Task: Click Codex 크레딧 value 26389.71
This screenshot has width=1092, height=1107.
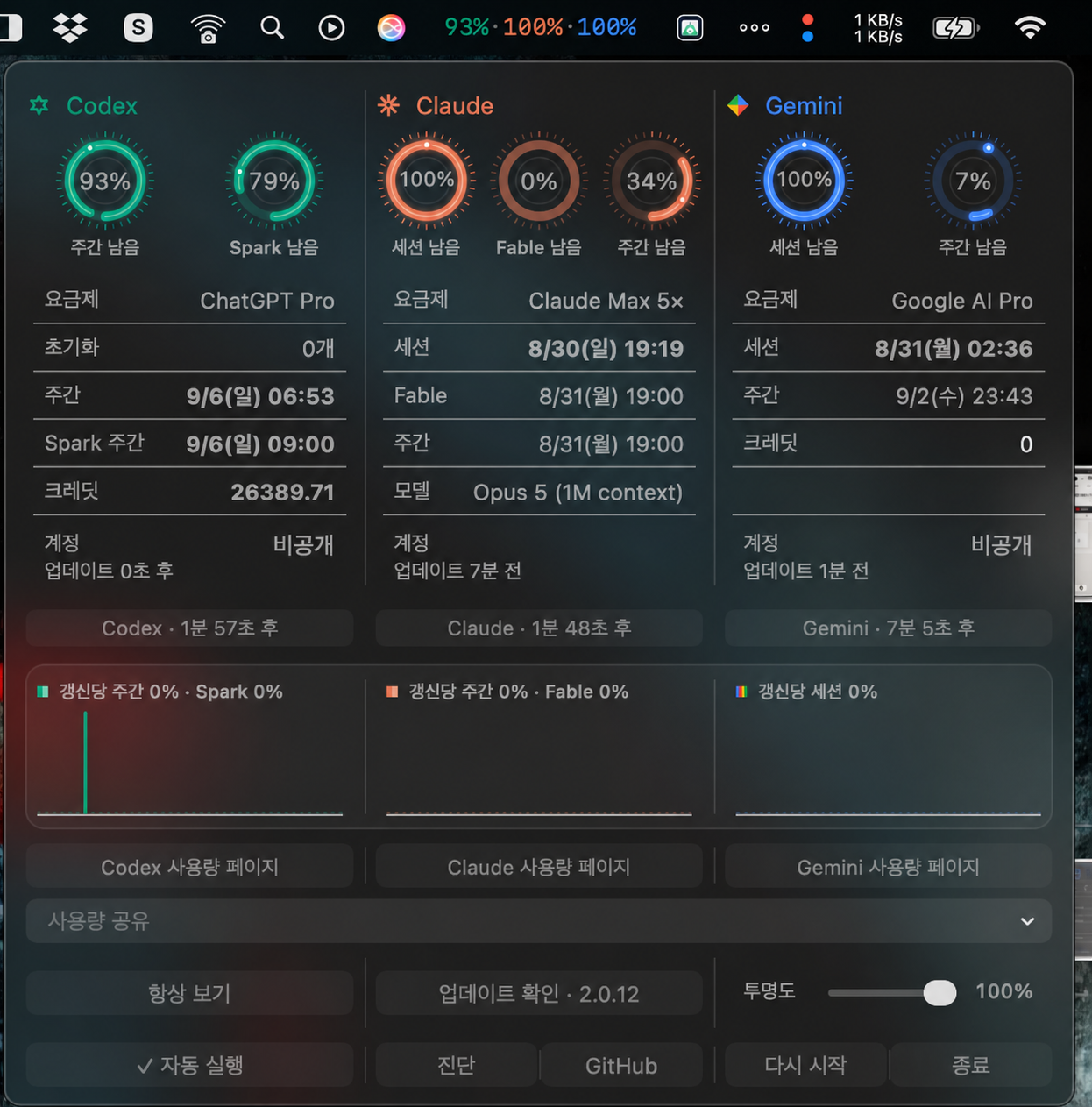Action: click(282, 492)
